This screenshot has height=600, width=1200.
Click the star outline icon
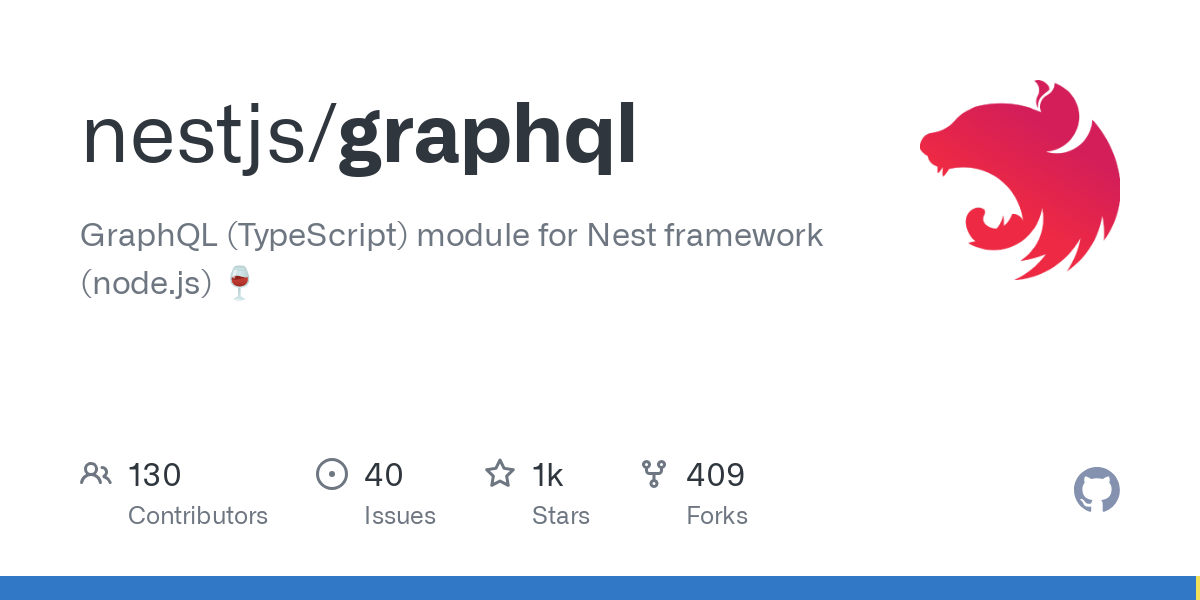[x=500, y=473]
